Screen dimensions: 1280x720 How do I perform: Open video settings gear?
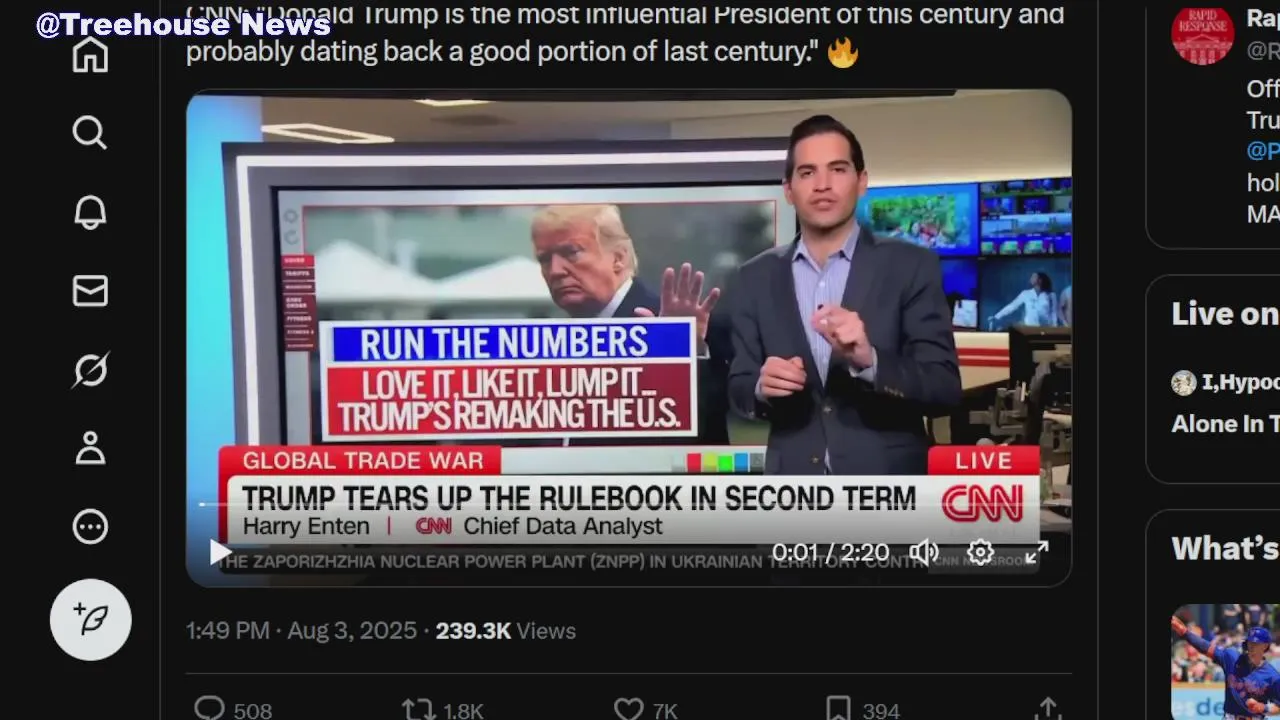(x=980, y=552)
